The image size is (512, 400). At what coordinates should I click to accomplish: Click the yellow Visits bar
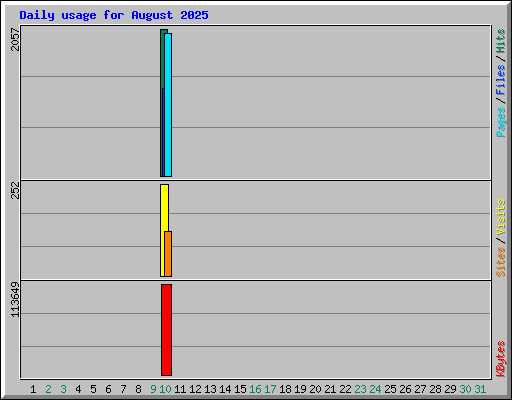[x=163, y=230]
